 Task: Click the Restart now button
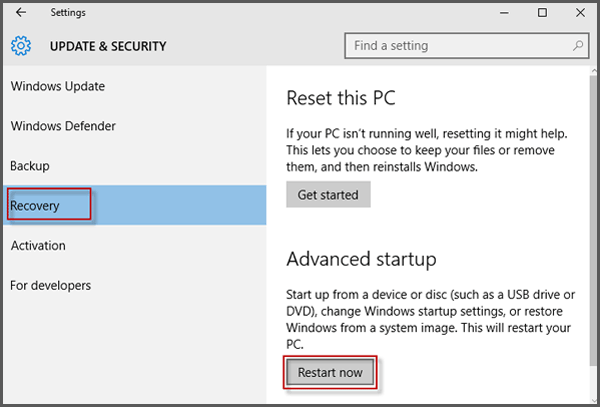pos(330,372)
